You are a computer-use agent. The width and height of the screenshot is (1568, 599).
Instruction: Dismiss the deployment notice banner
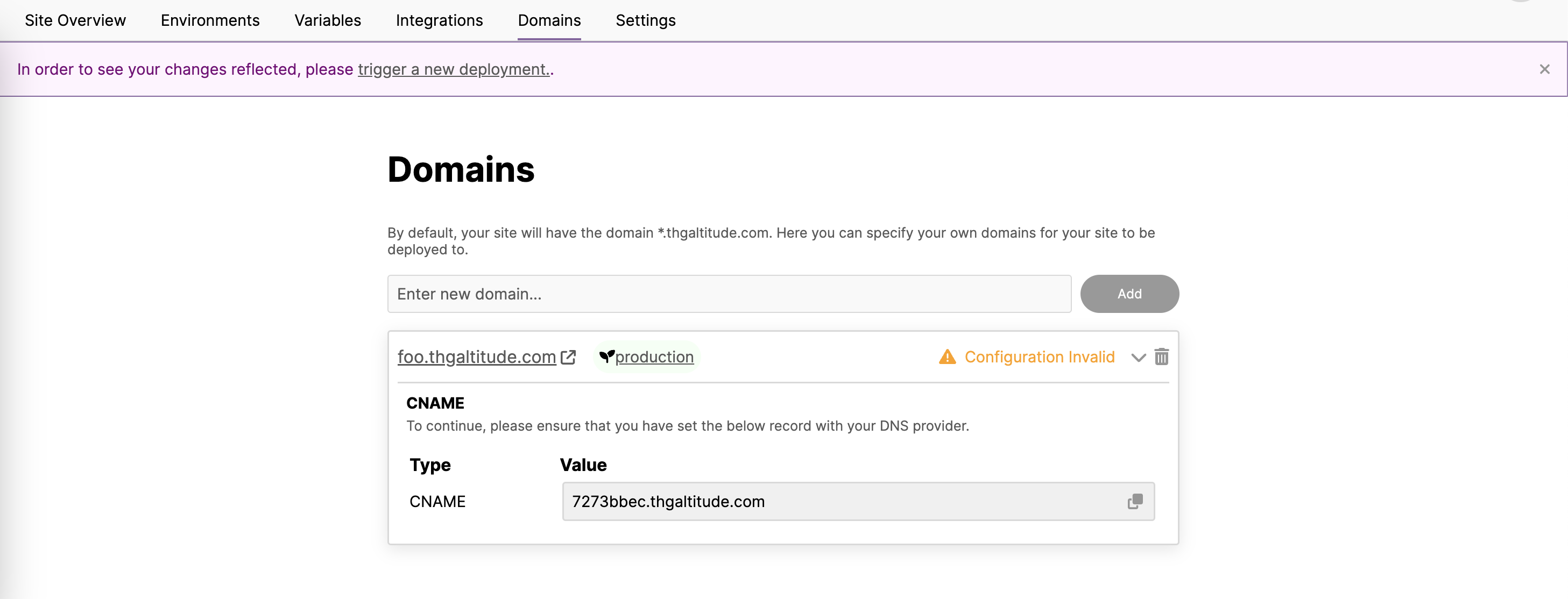pos(1544,69)
